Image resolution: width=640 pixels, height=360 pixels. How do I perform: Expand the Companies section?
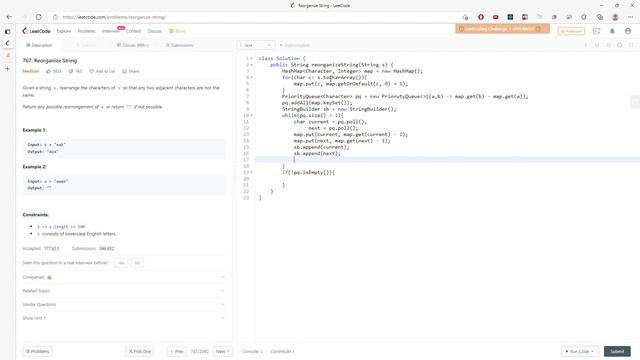[x=123, y=277]
